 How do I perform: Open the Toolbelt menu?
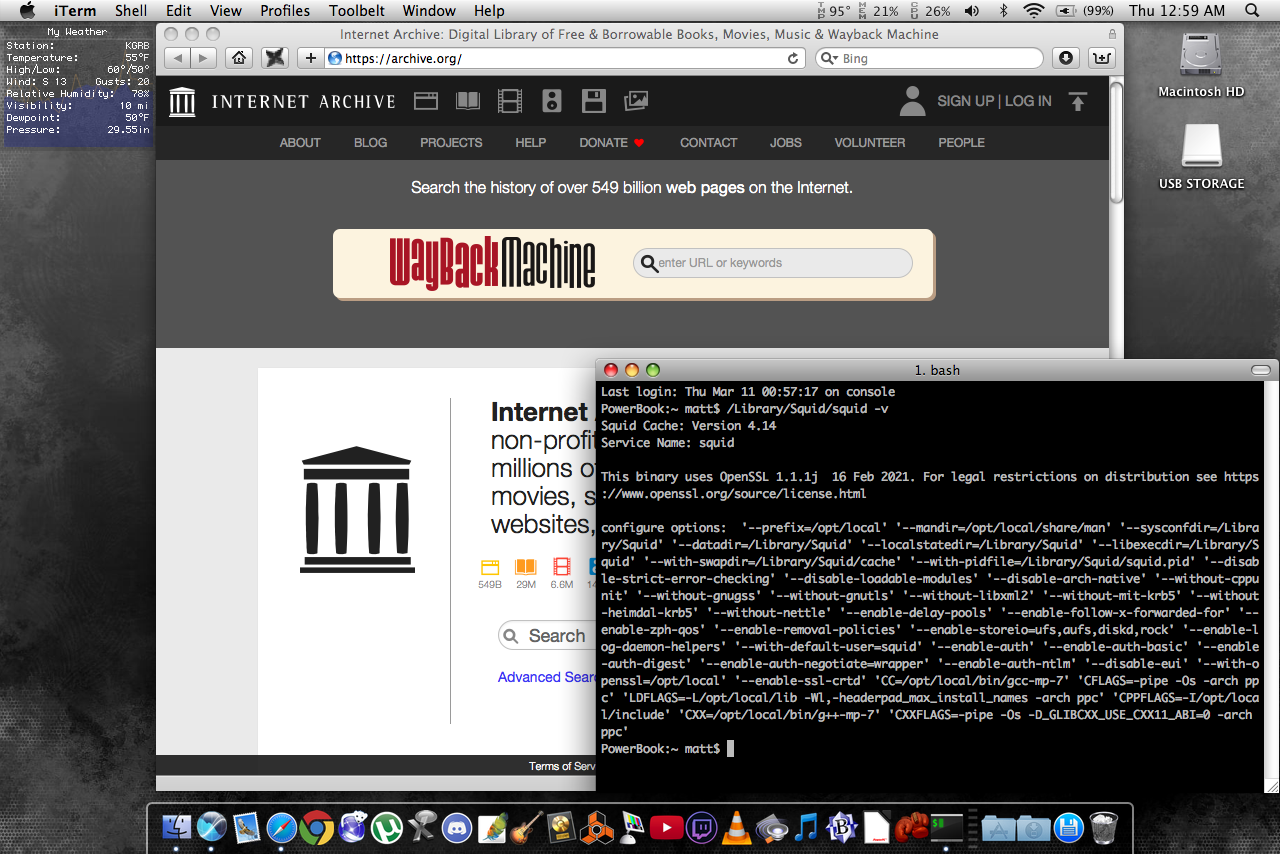pos(357,11)
